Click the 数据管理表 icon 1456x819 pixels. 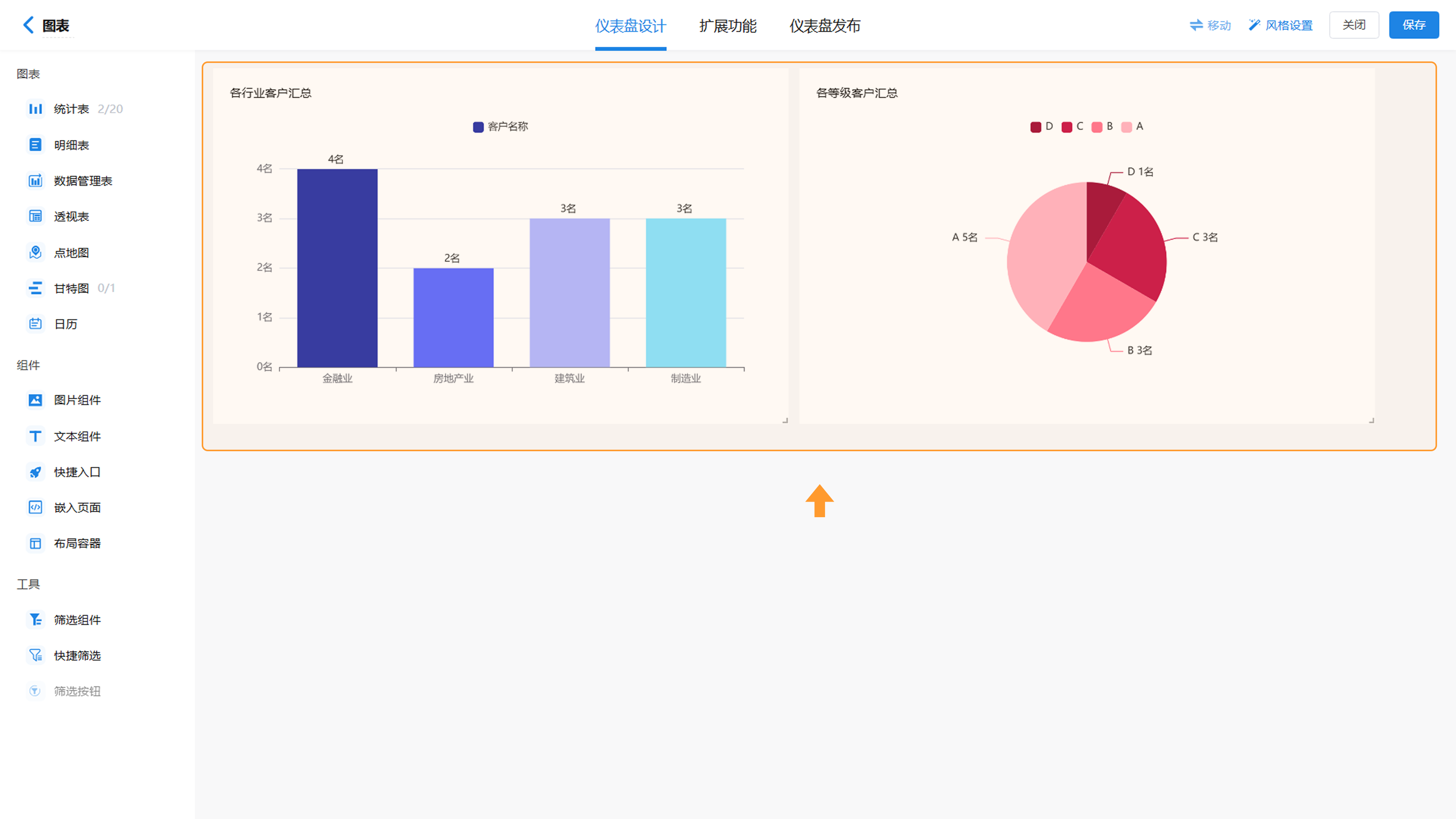(35, 180)
